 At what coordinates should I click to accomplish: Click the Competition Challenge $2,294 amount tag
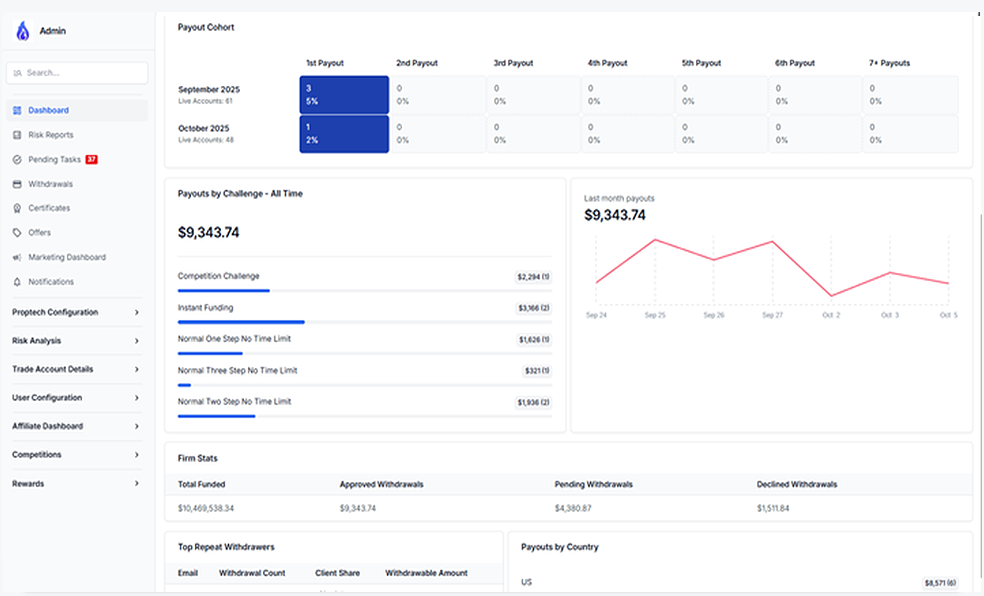coord(533,276)
